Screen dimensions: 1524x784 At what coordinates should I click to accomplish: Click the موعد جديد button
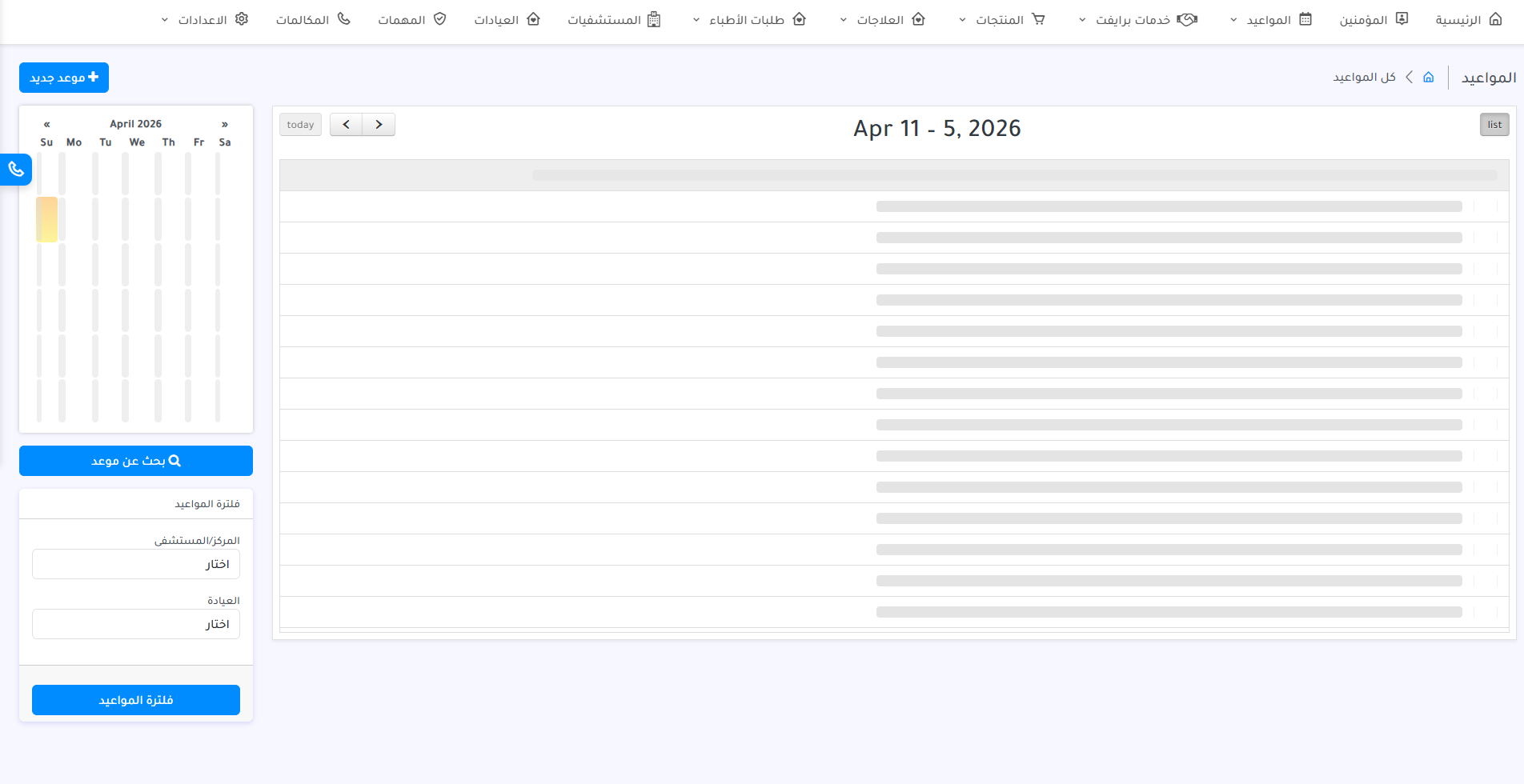click(x=64, y=78)
